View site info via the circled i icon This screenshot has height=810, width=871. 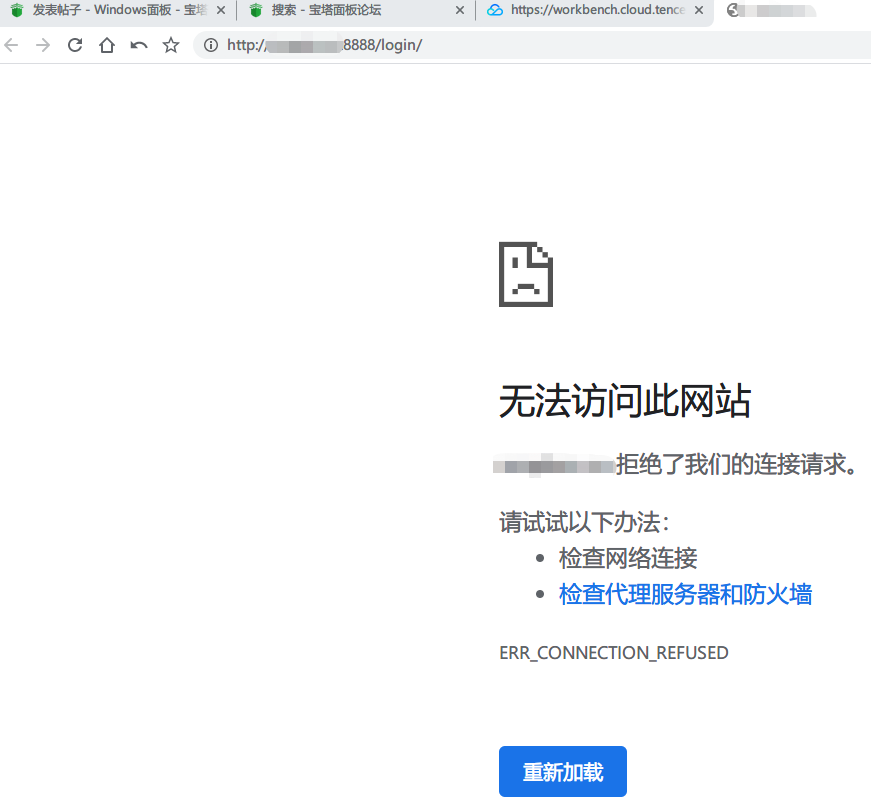tap(211, 45)
